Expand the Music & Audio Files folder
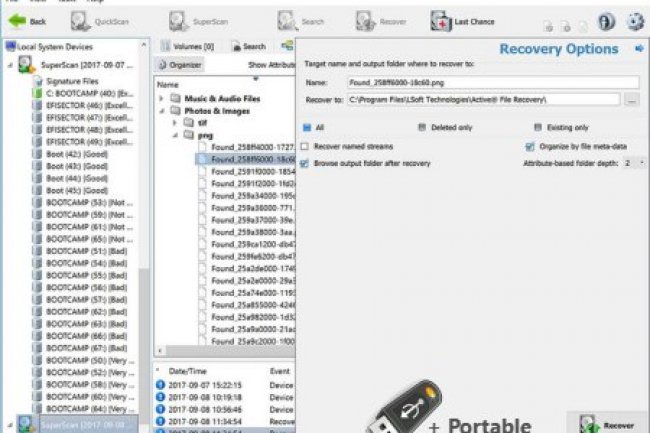 (x=162, y=99)
